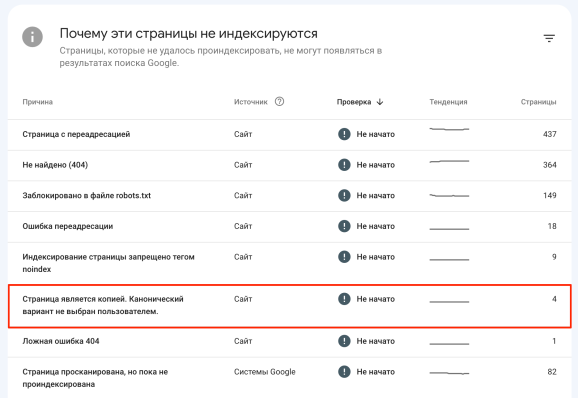Click Сайт in Не найдено (404) row

[x=243, y=165]
